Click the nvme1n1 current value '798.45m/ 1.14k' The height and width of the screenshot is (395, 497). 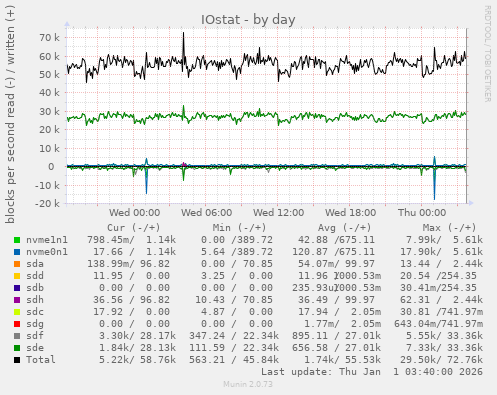[x=131, y=240]
